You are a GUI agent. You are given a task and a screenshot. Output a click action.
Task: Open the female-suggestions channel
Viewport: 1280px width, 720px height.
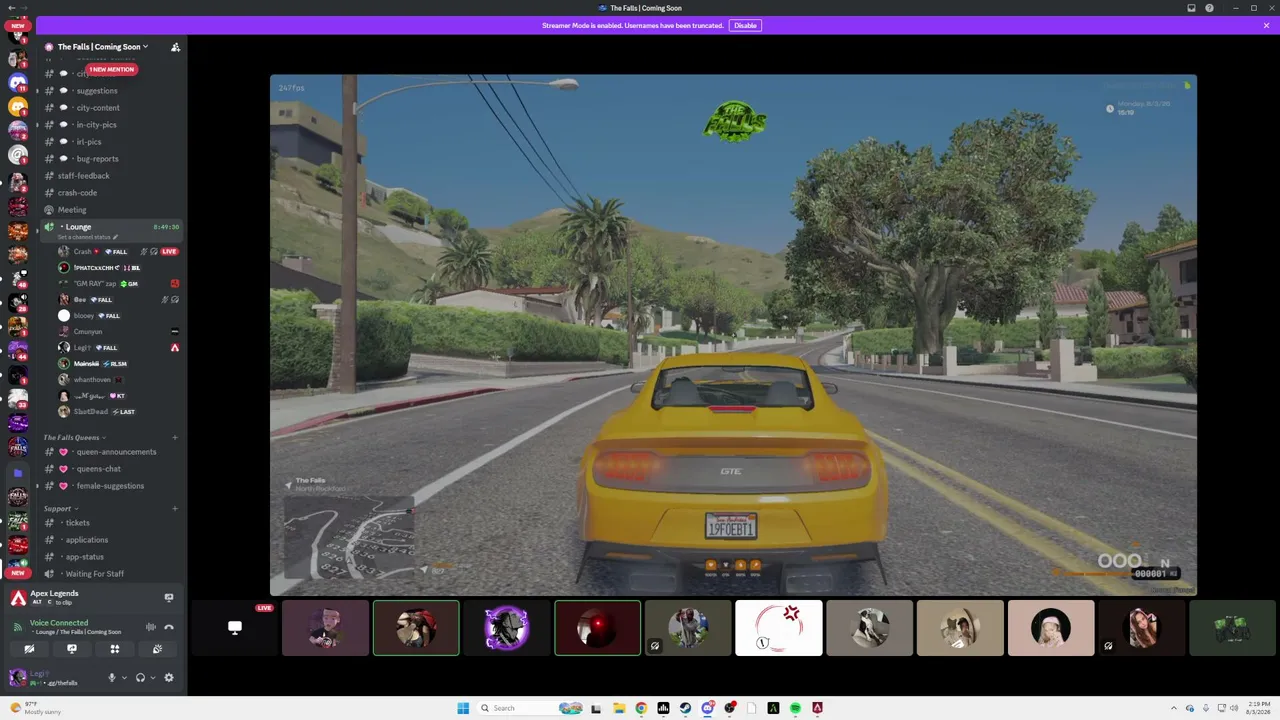coord(110,486)
